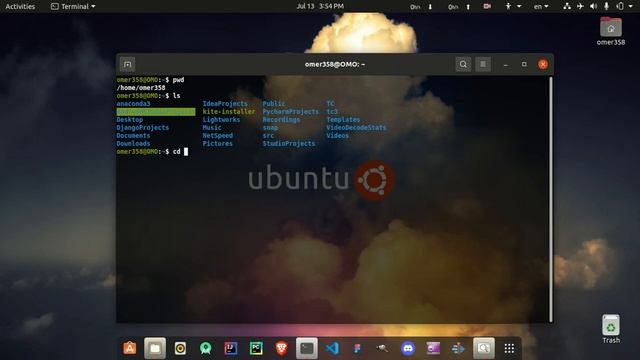Click the 'anaconda3' directory name
Screen dimensions: 640x360
pos(133,104)
